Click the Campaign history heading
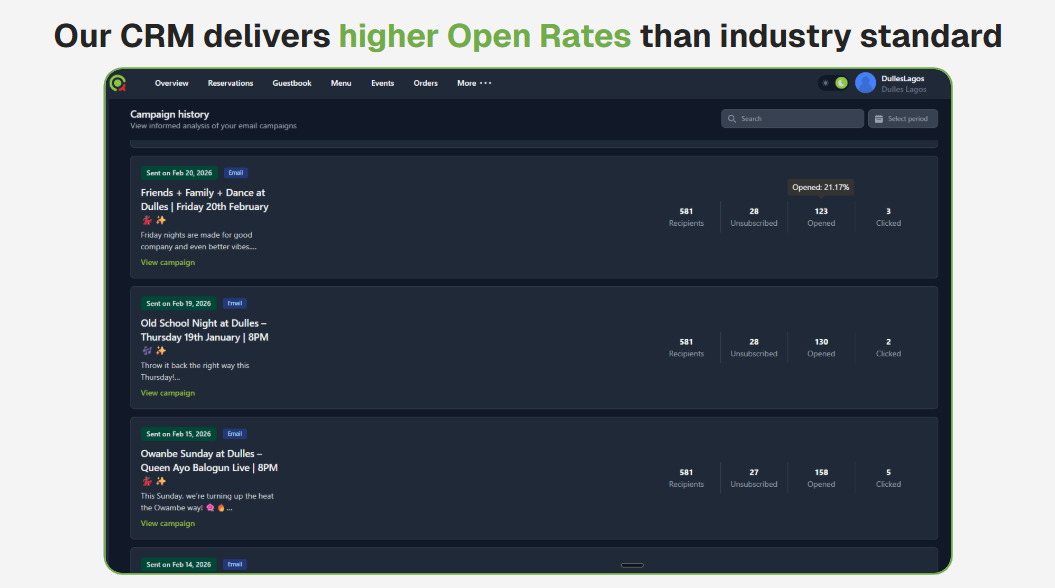 click(170, 114)
